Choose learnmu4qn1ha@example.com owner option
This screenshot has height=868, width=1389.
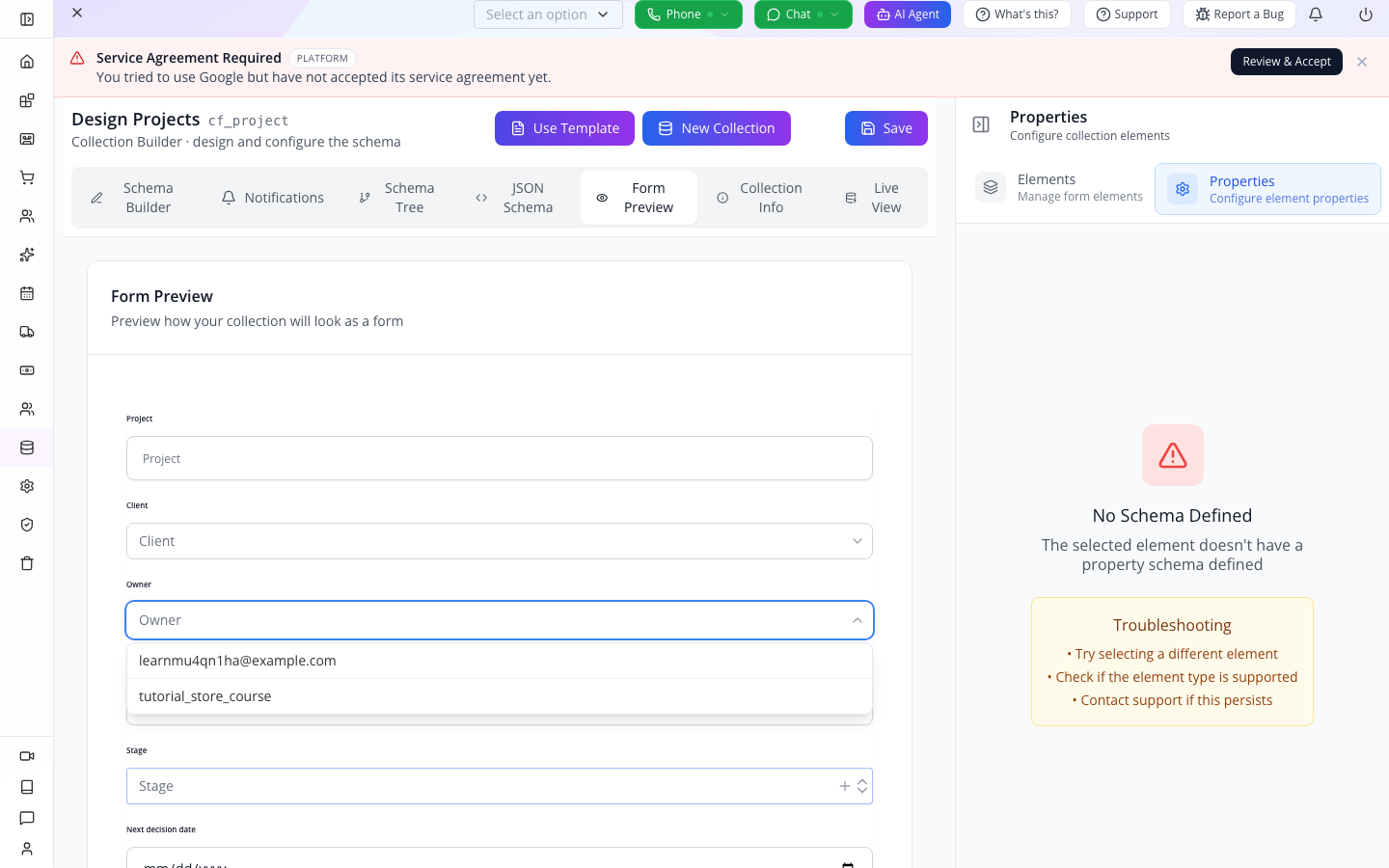tap(500, 661)
